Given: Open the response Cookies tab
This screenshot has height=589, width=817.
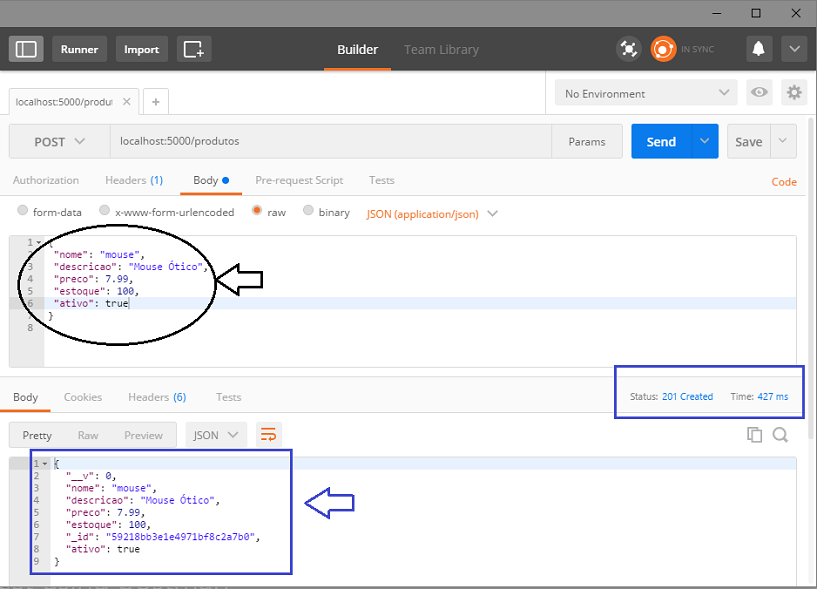Looking at the screenshot, I should pos(83,397).
